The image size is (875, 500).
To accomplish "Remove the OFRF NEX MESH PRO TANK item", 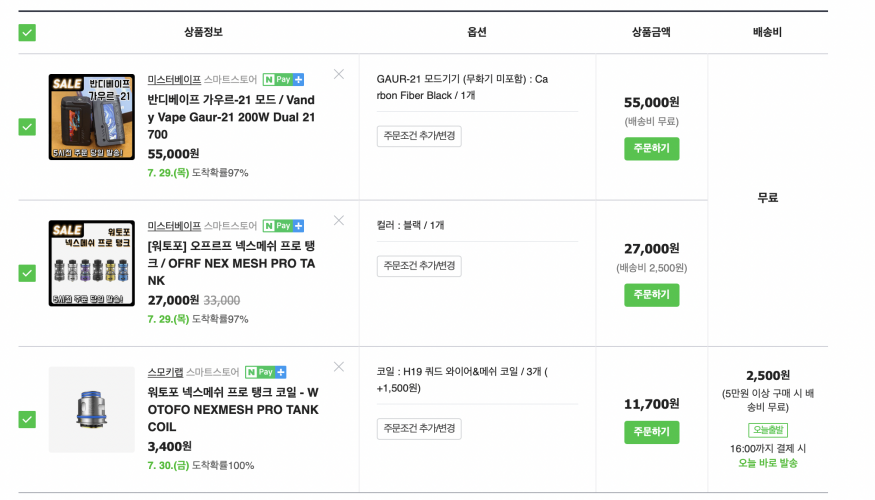I will pos(339,220).
